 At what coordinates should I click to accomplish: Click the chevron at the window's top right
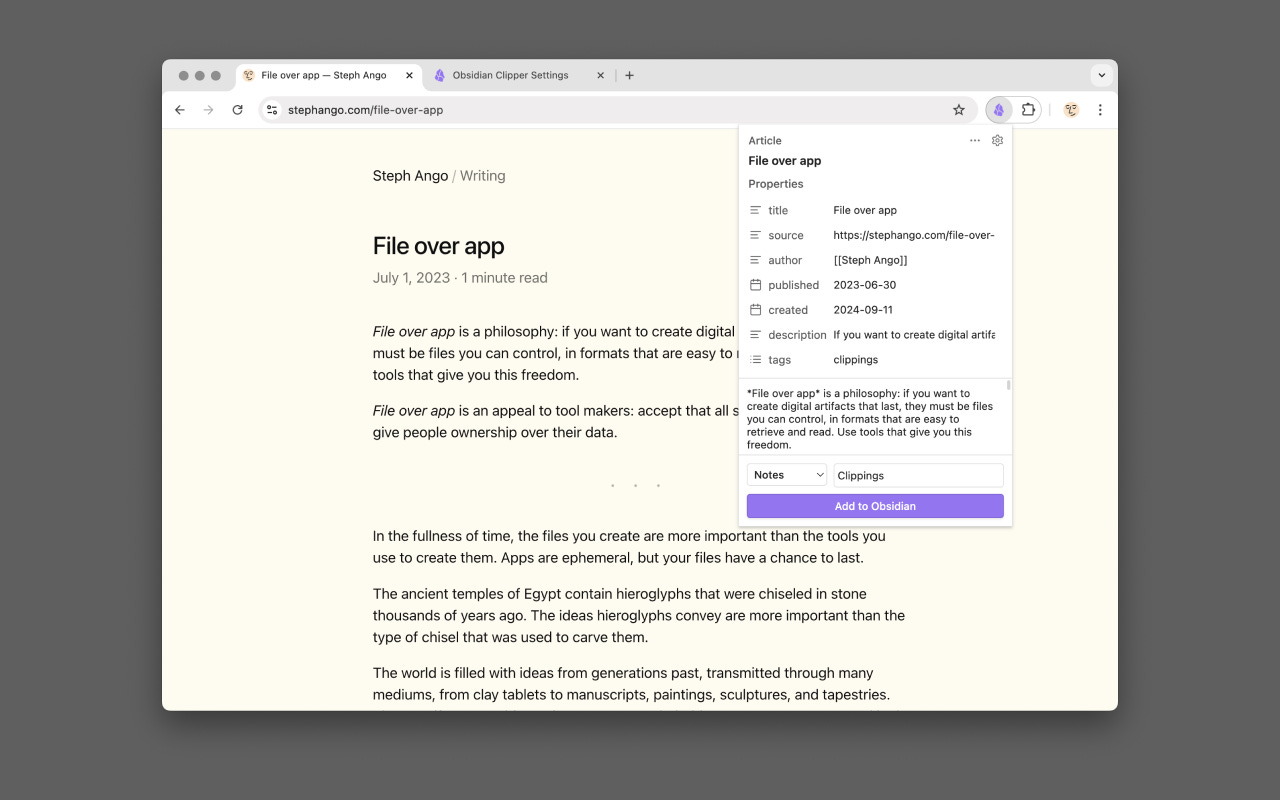click(x=1101, y=75)
